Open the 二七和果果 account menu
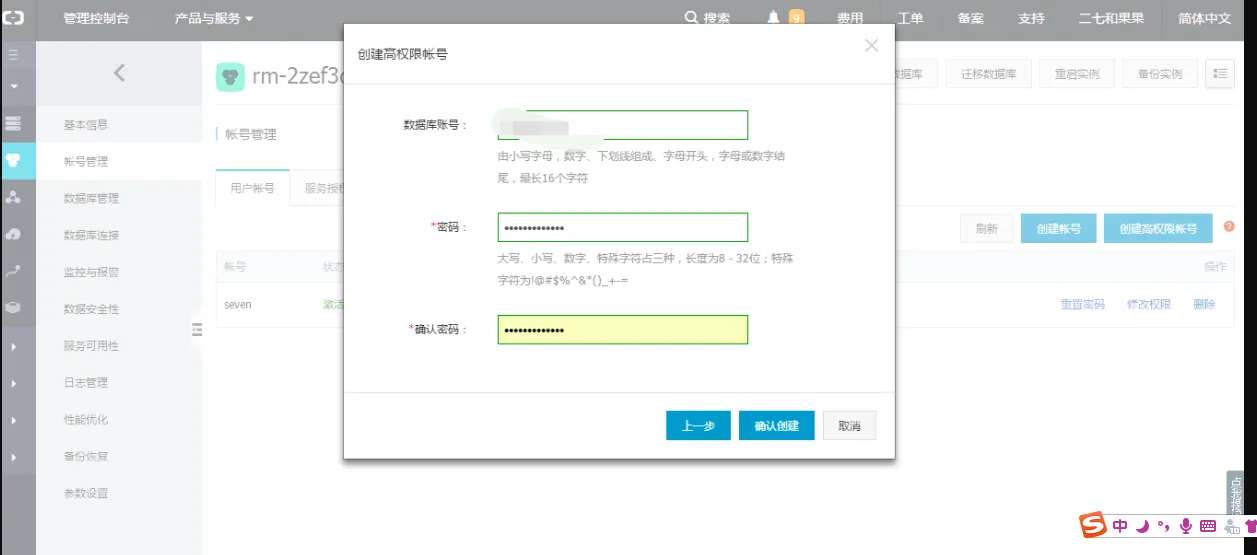This screenshot has width=1257, height=555. tap(1111, 18)
